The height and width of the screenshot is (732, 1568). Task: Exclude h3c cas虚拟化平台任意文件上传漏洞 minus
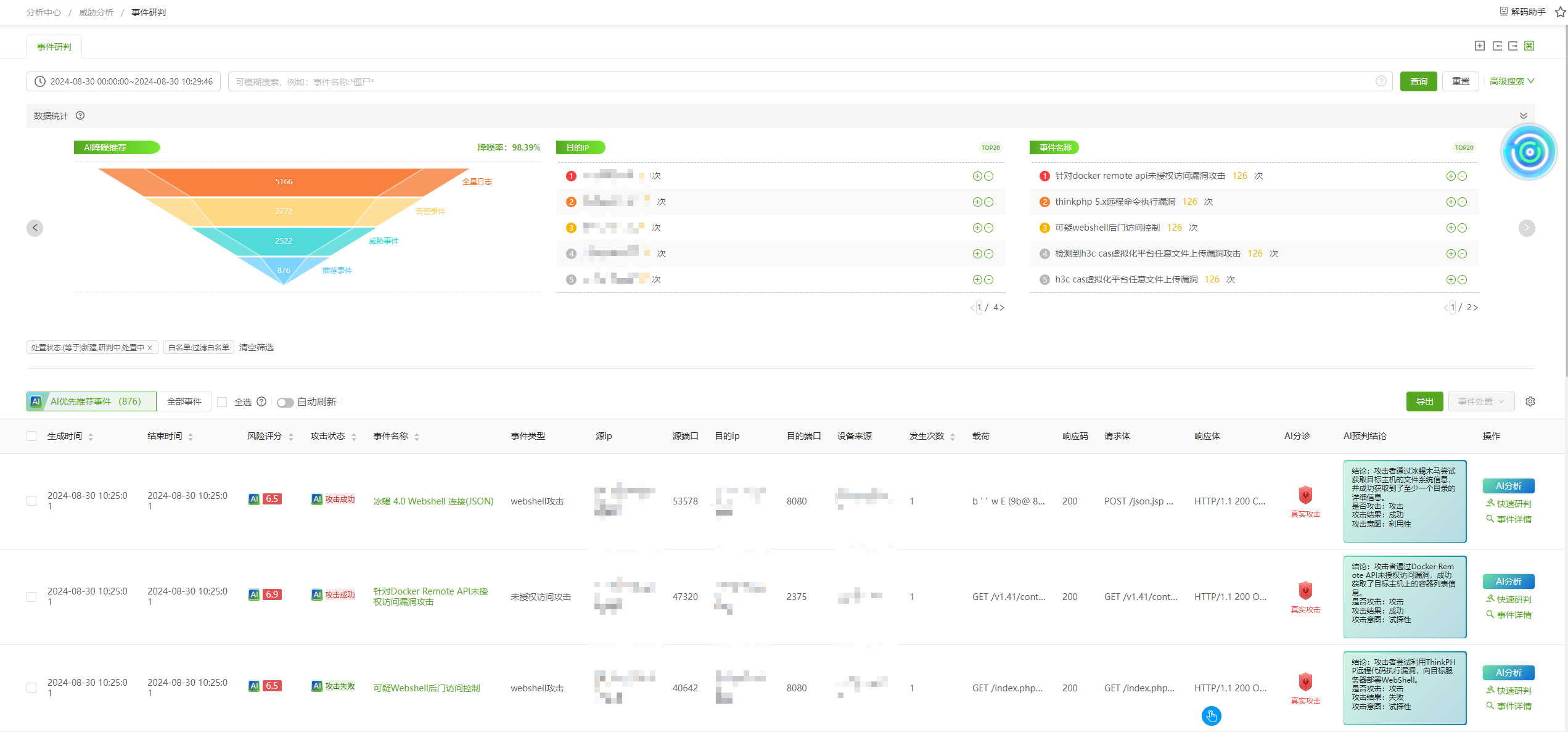point(1462,279)
